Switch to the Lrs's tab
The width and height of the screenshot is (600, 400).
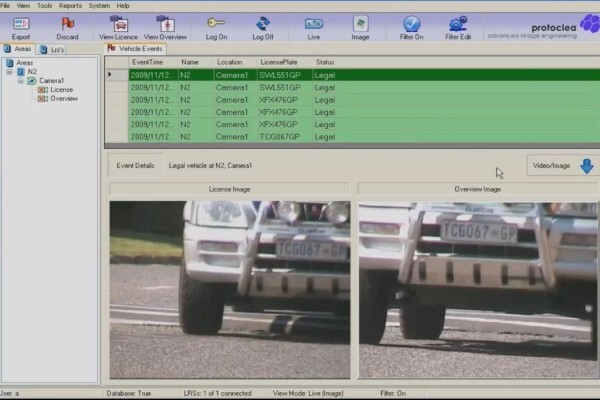(x=52, y=49)
